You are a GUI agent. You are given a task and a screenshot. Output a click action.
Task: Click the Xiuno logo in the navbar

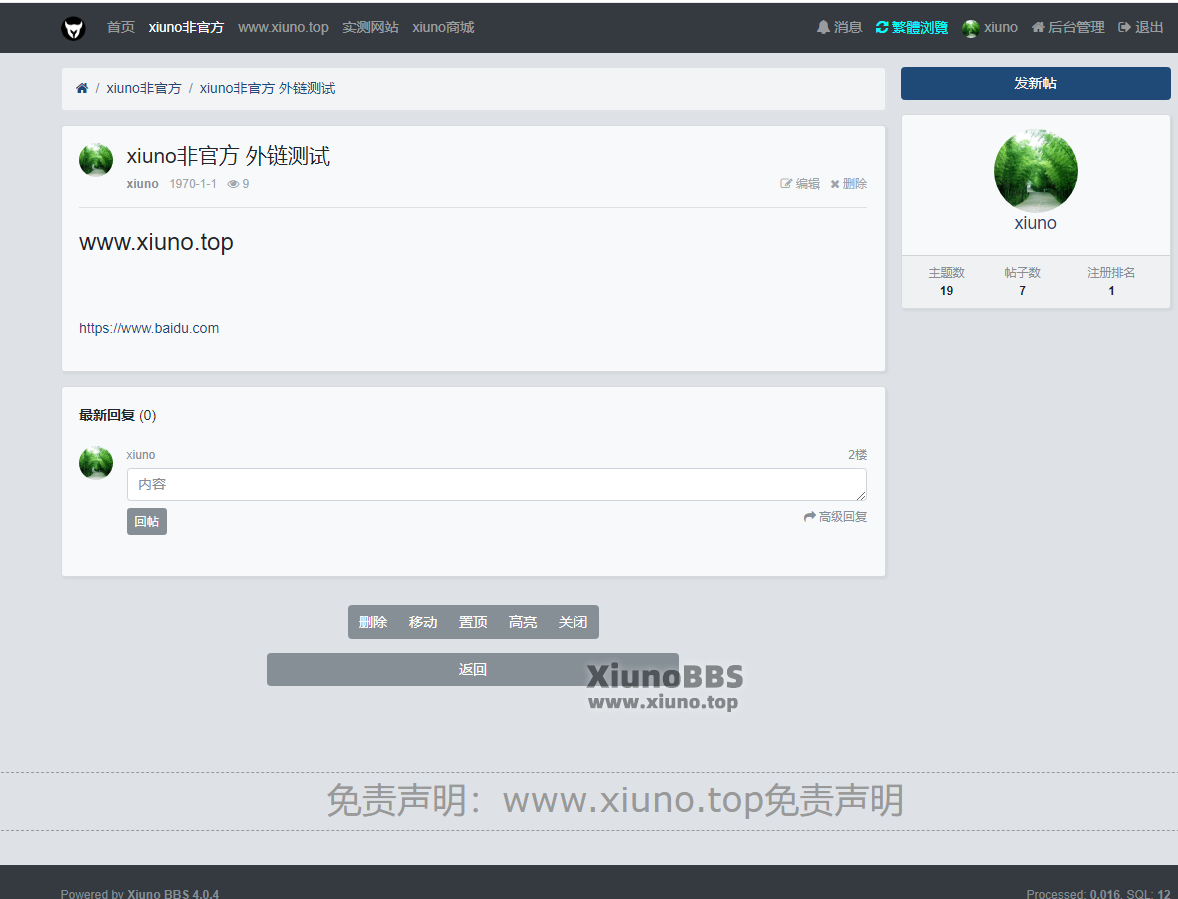(x=73, y=28)
